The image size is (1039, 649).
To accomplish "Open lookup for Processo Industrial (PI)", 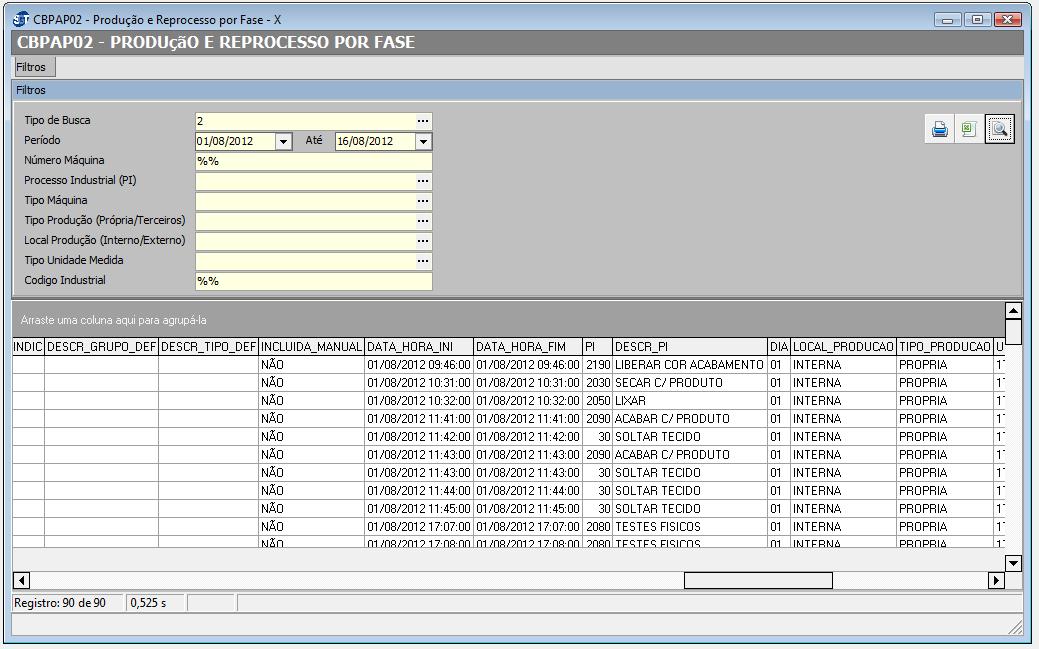I will pos(423,181).
